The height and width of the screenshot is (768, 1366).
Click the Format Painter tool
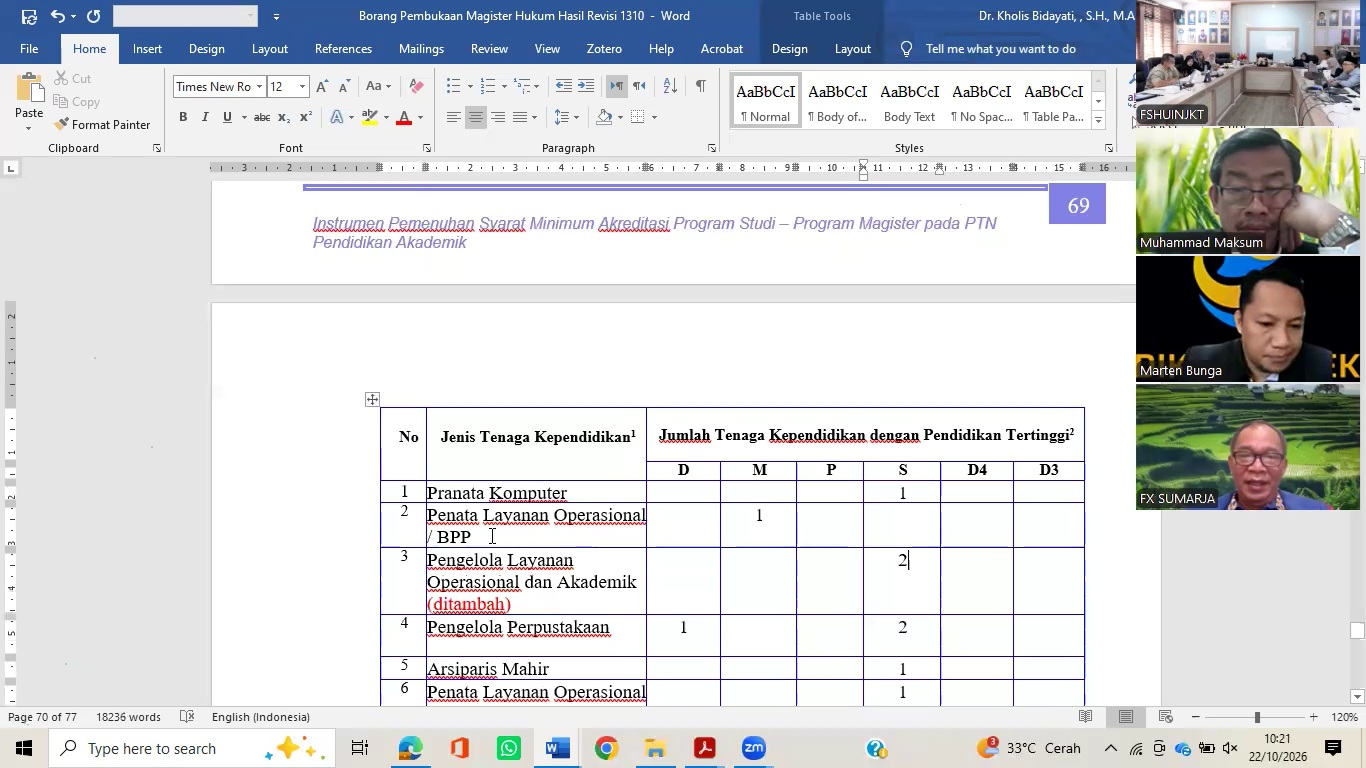(102, 125)
